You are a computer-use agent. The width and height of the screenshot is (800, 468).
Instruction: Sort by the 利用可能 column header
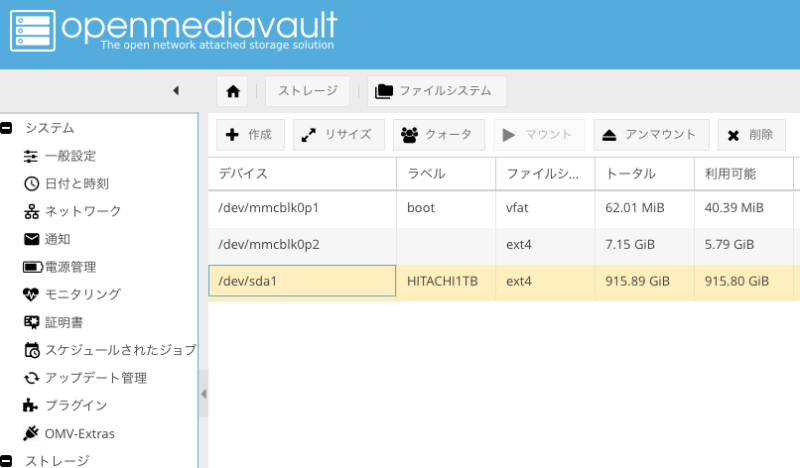[743, 174]
